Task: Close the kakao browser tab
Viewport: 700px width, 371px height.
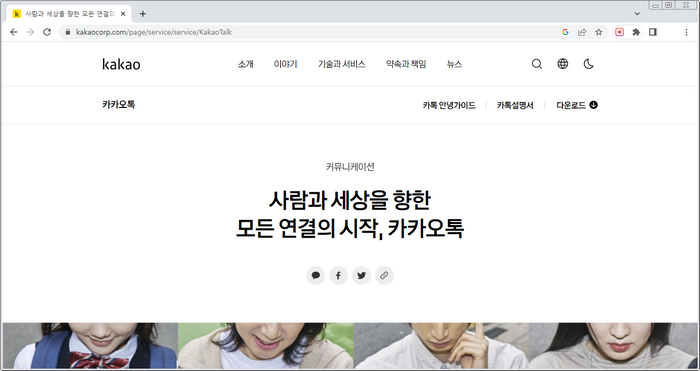Action: 123,14
